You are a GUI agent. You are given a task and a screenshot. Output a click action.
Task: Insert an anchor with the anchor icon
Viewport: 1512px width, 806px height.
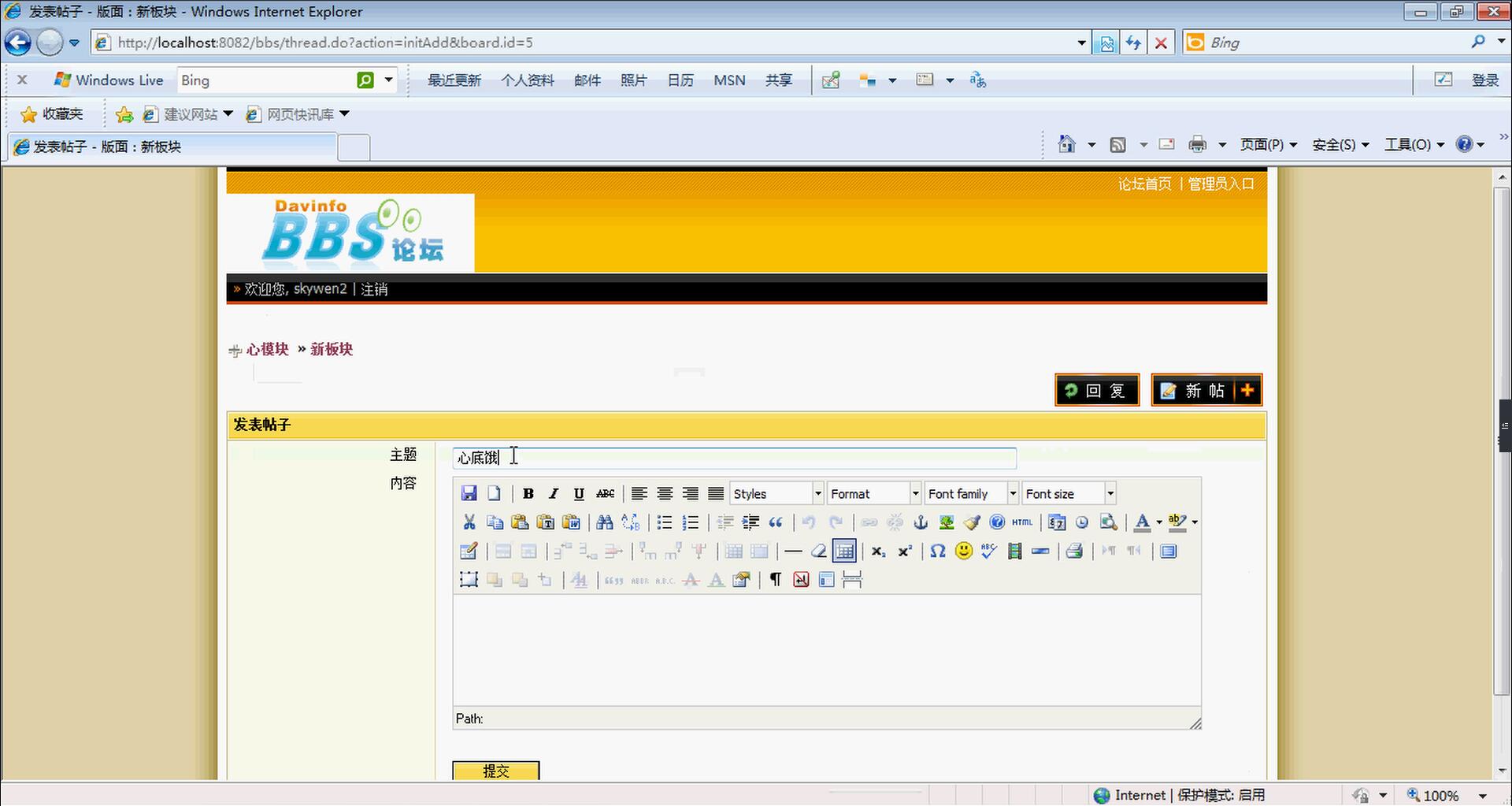[x=921, y=522]
